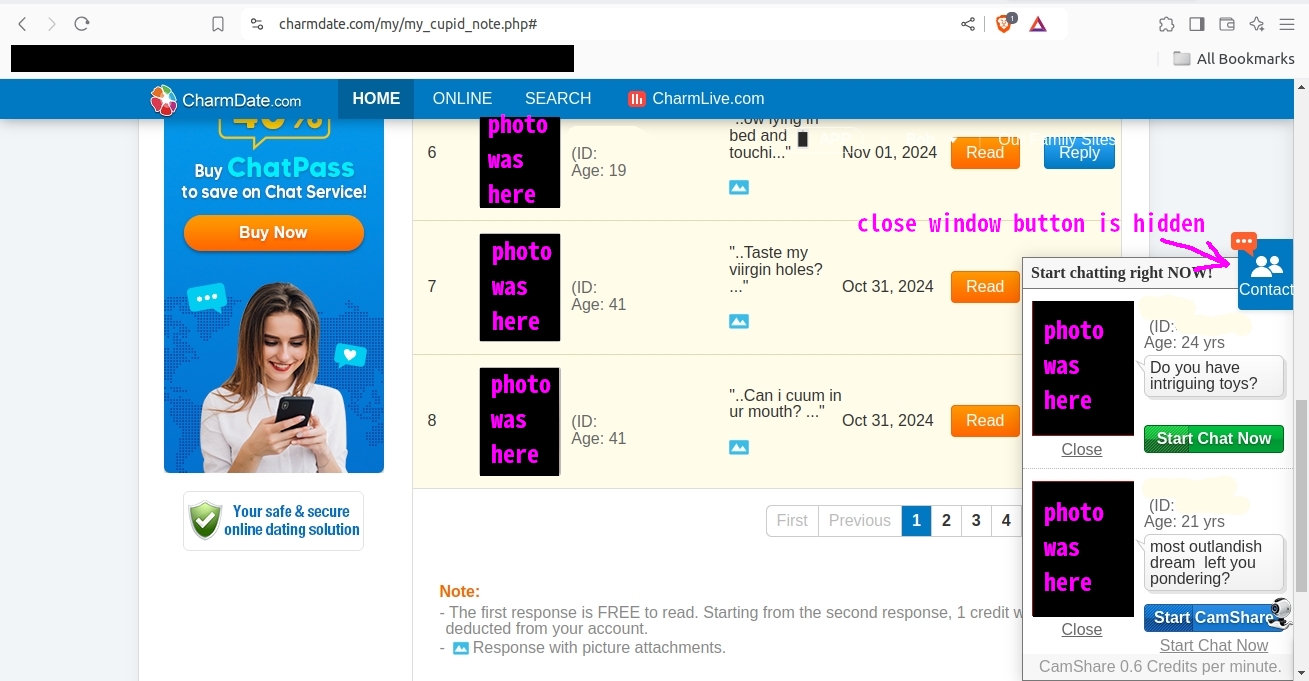
Task: Bookmark this page using the bookmark icon
Action: (218, 23)
